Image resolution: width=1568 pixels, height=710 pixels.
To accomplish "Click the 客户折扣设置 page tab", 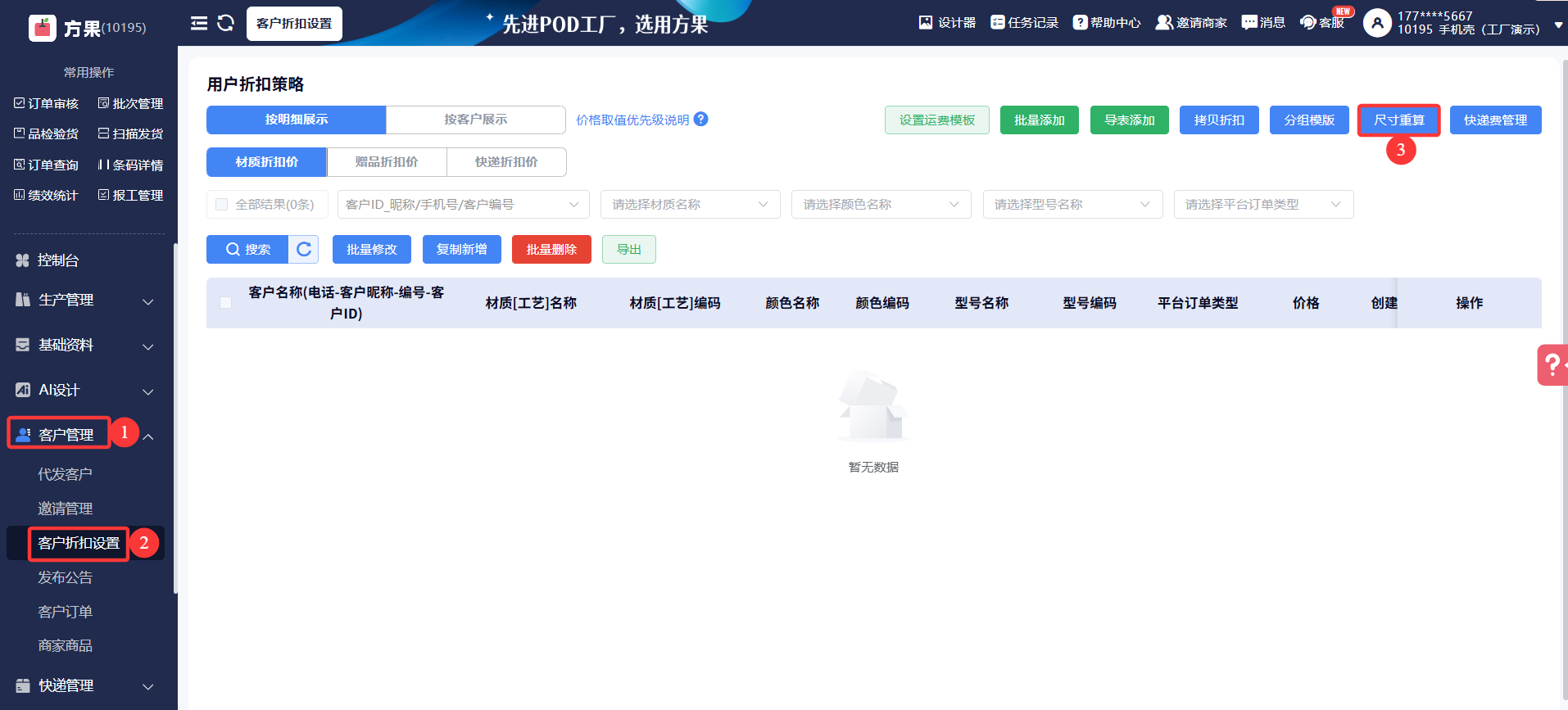I will coord(294,24).
